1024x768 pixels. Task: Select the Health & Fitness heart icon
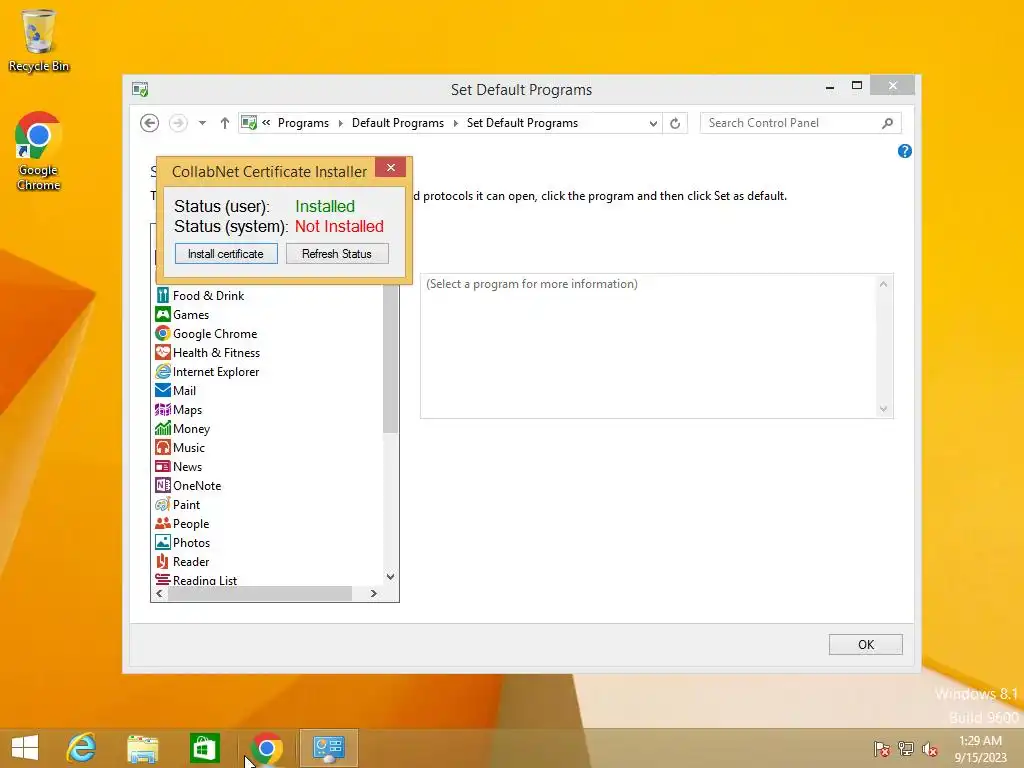point(163,352)
